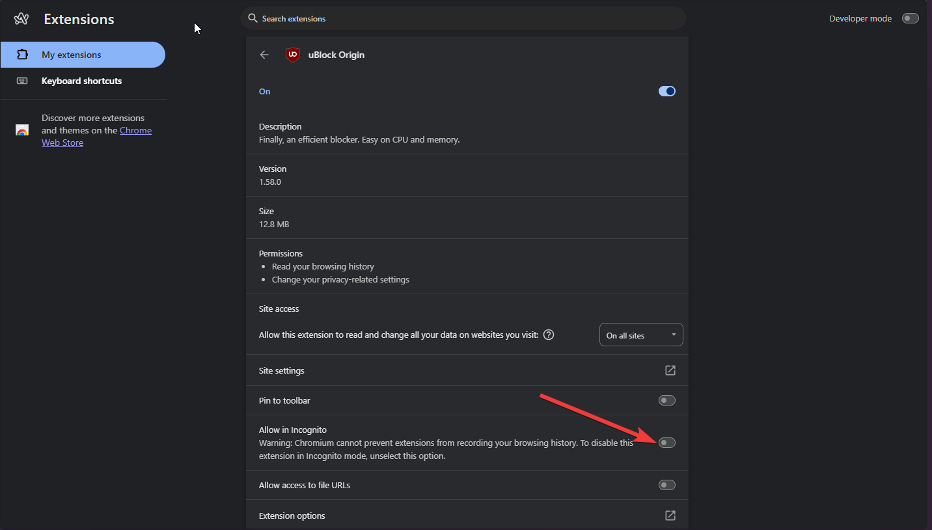This screenshot has height=530, width=932.
Task: Click the version number 1.58.0
Action: click(270, 182)
